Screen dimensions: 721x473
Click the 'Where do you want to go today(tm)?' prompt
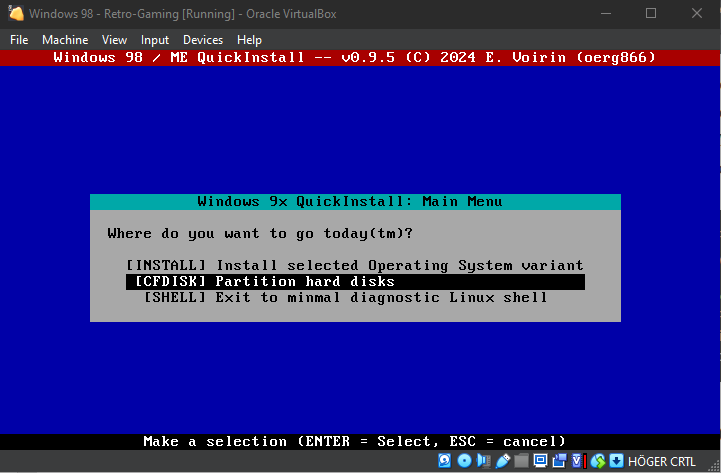[260, 234]
